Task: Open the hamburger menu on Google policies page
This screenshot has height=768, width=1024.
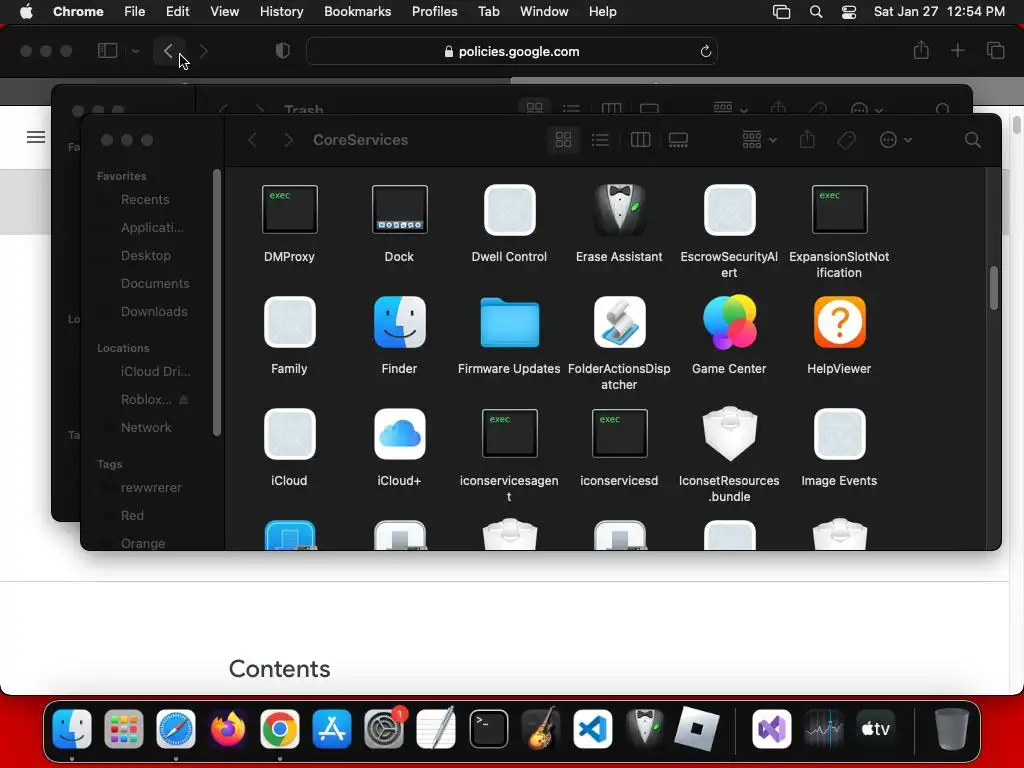Action: 36,136
